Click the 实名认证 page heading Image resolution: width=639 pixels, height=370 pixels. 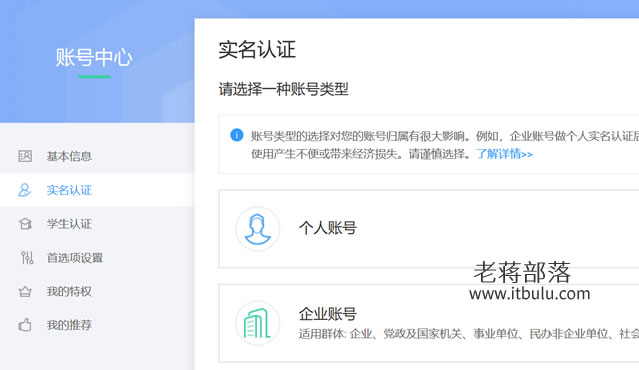click(257, 49)
